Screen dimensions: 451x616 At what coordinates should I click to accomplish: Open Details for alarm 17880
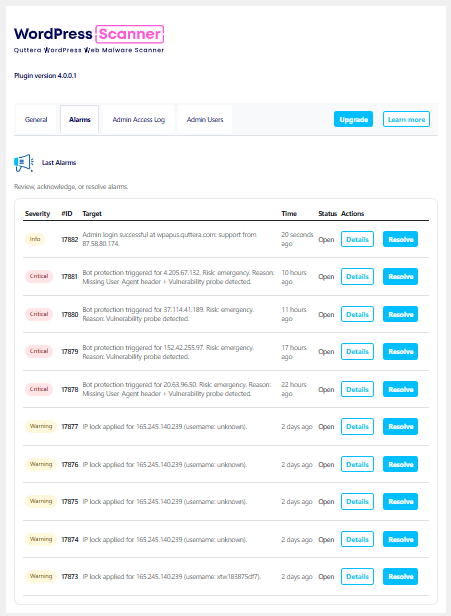point(357,314)
